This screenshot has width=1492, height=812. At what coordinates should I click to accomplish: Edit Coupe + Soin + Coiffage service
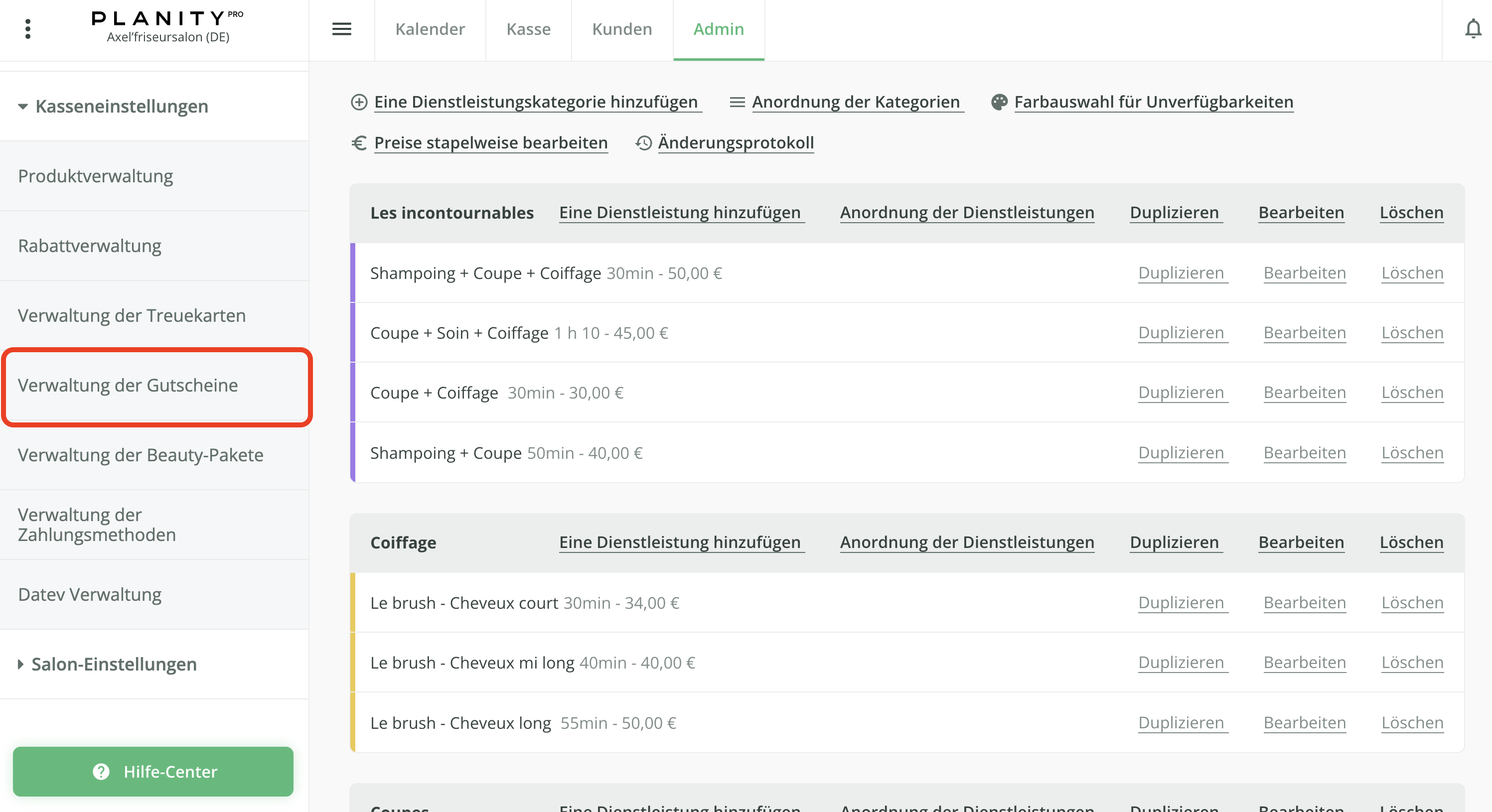[x=1304, y=332]
